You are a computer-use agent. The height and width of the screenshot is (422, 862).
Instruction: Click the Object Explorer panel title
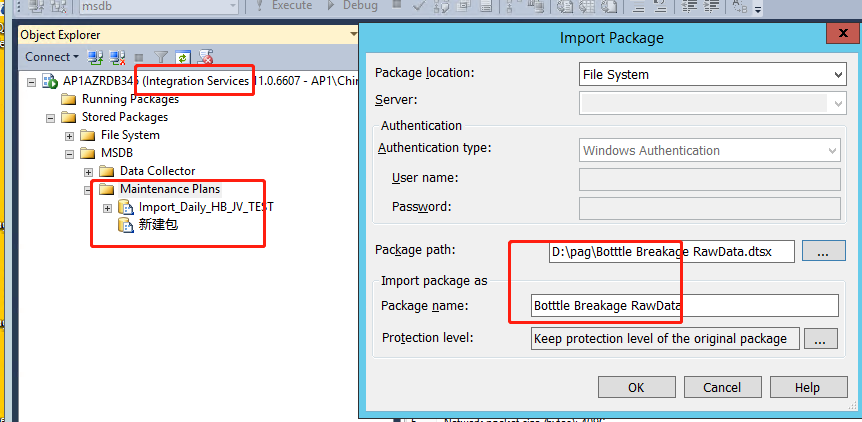coord(60,35)
